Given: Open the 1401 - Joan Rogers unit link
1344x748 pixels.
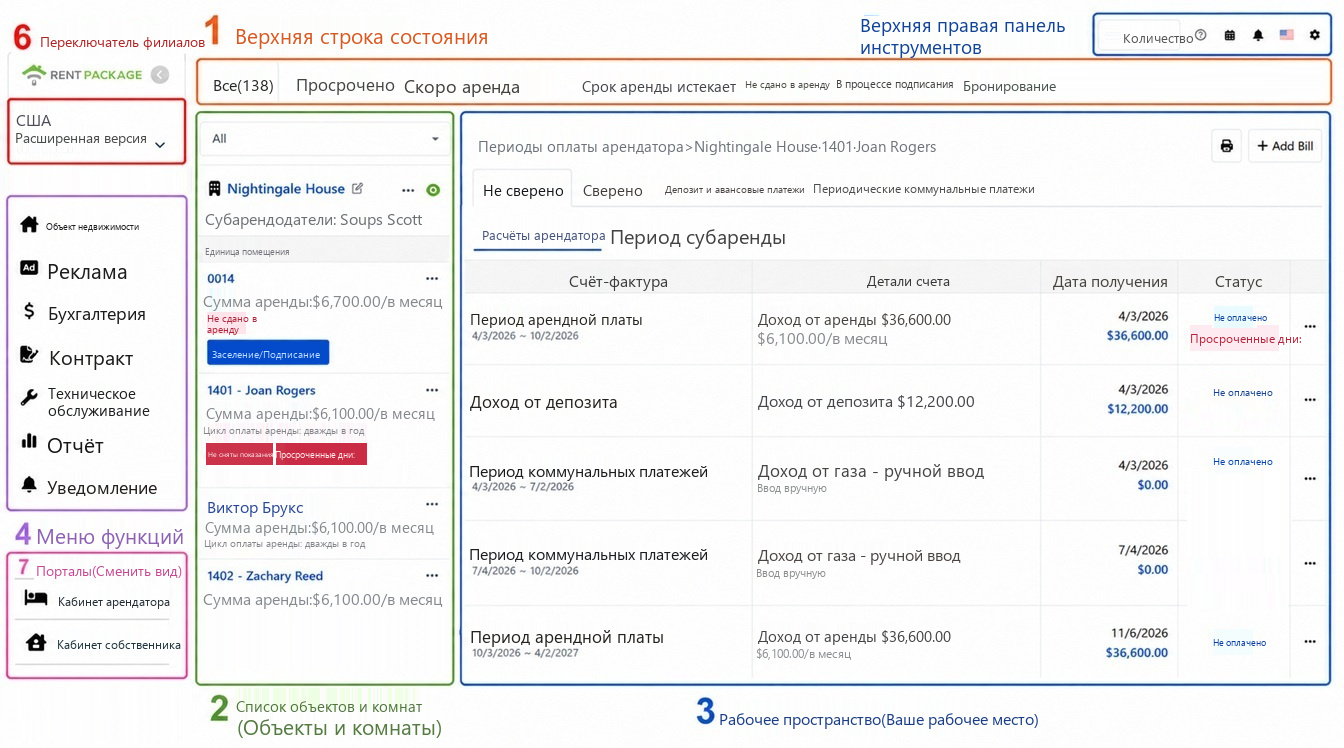Looking at the screenshot, I should [261, 391].
